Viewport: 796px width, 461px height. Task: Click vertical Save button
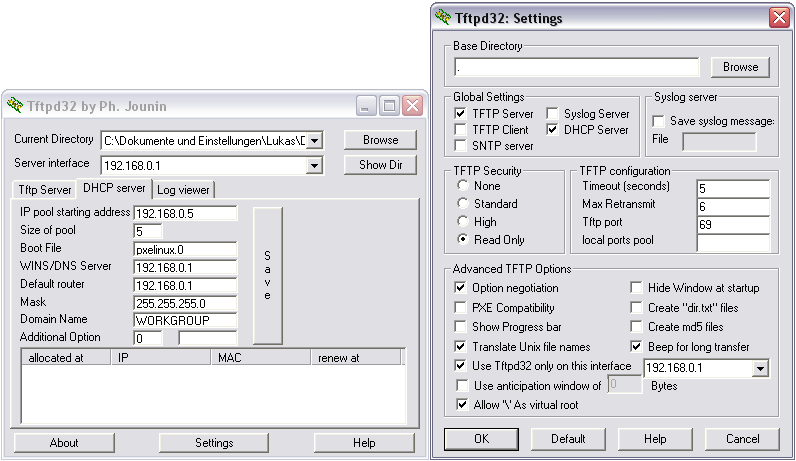pos(268,276)
